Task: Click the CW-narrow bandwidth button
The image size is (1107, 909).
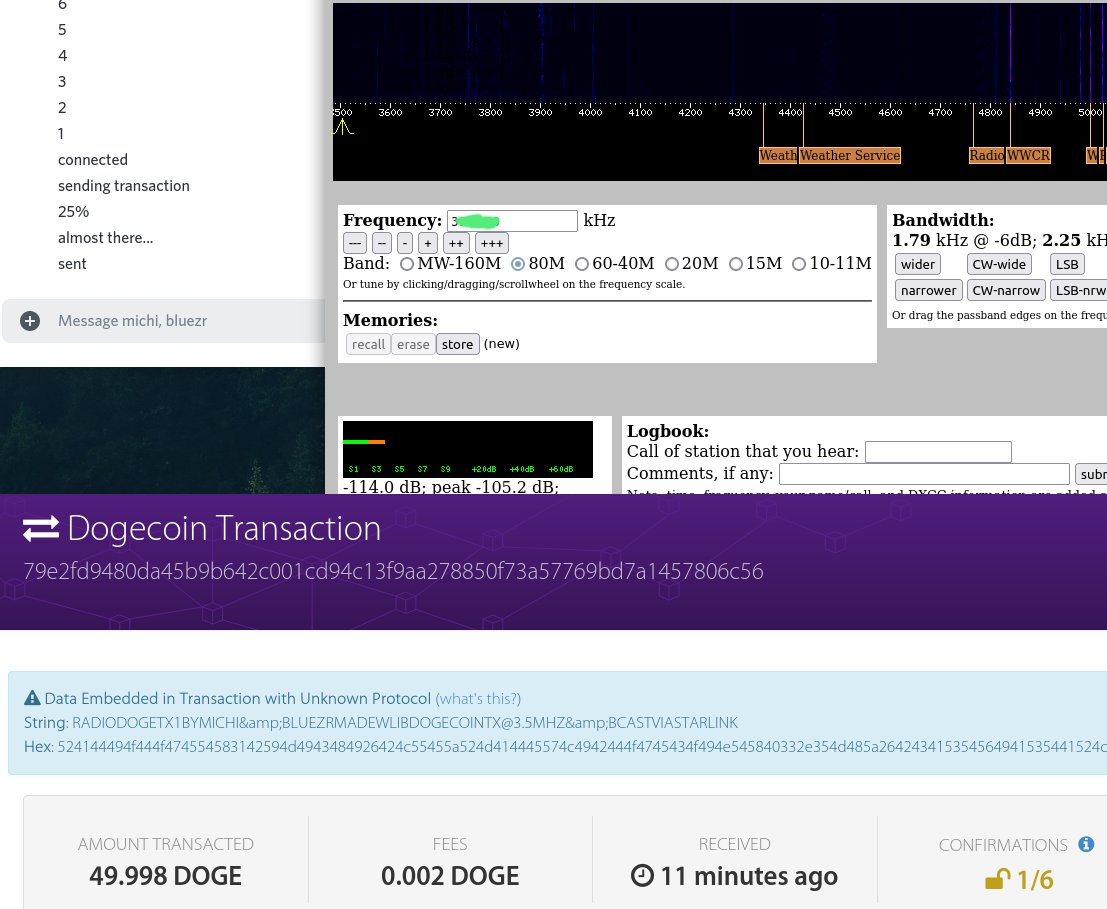Action: tap(1006, 290)
